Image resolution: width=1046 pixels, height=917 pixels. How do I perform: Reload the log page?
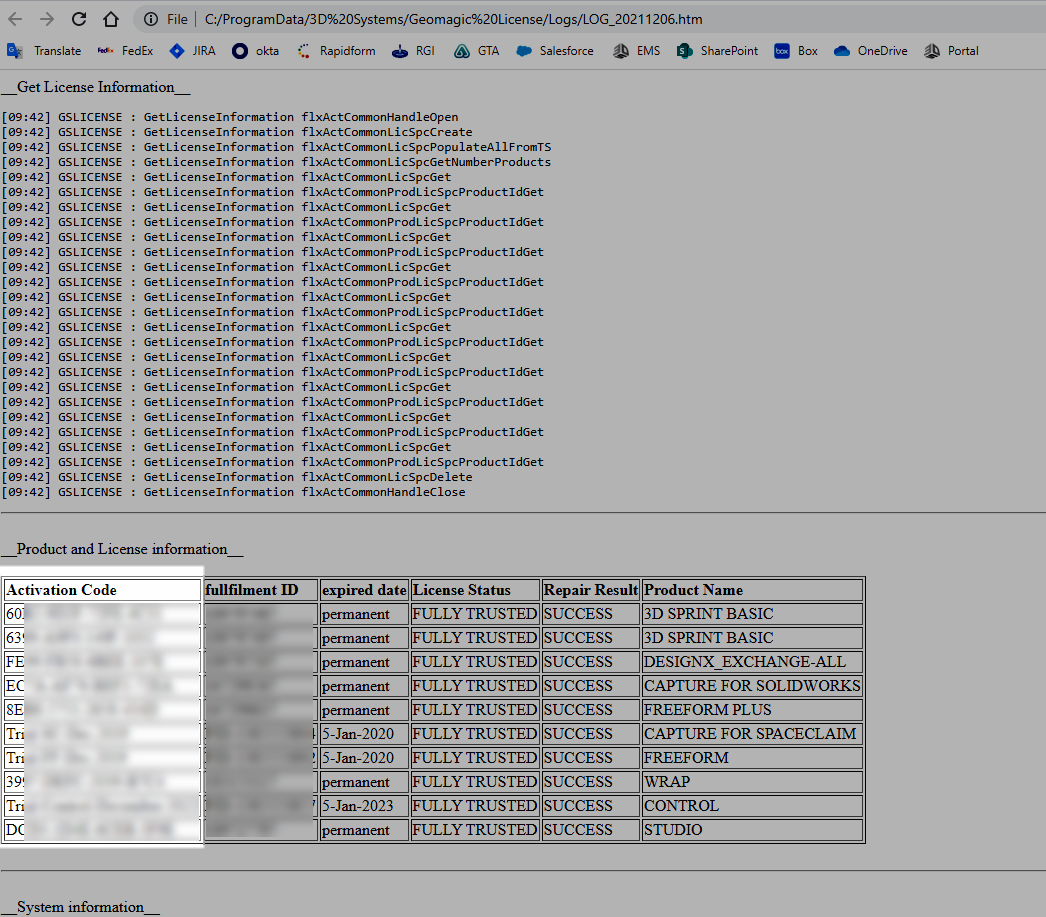(78, 18)
